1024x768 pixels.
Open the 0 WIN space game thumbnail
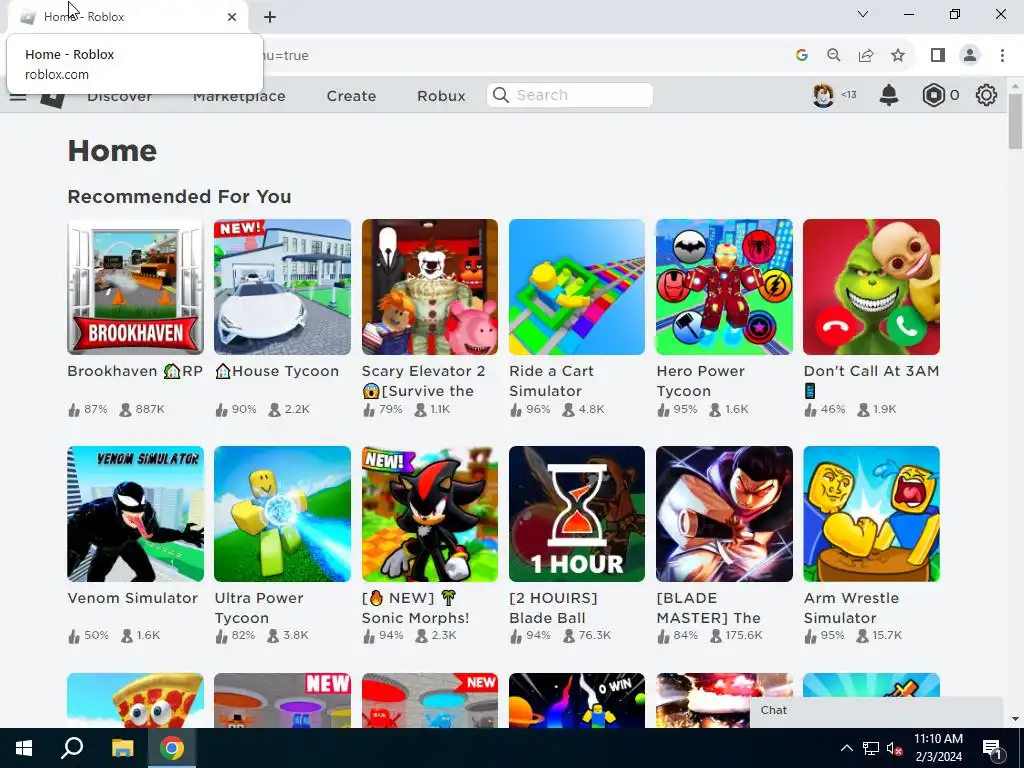pos(577,700)
